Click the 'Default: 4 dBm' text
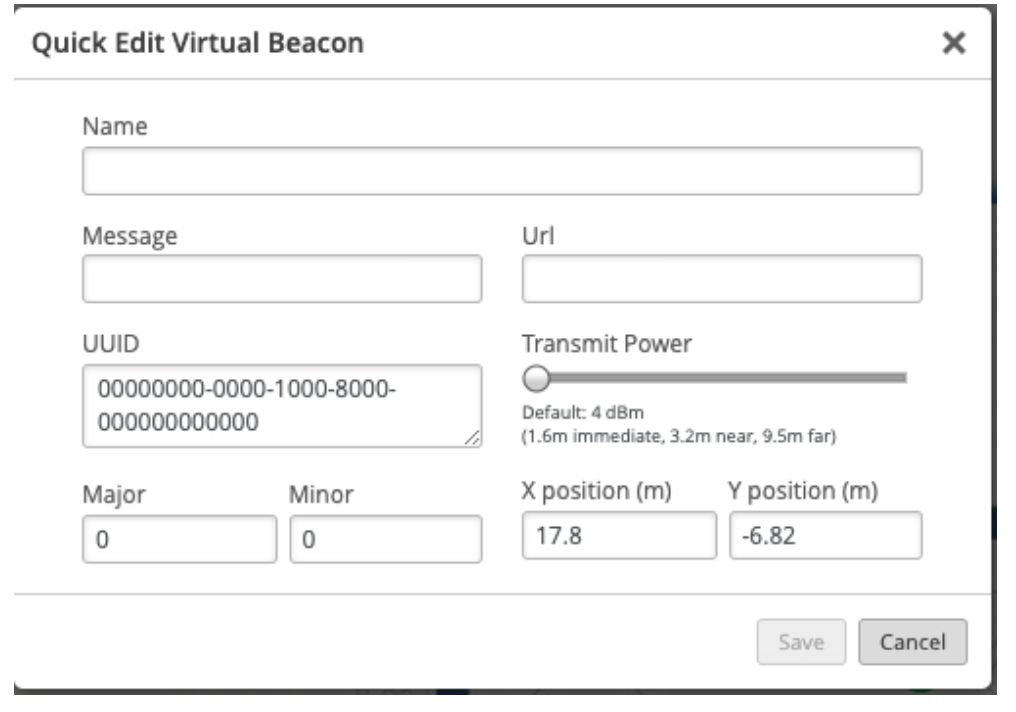 (x=583, y=413)
